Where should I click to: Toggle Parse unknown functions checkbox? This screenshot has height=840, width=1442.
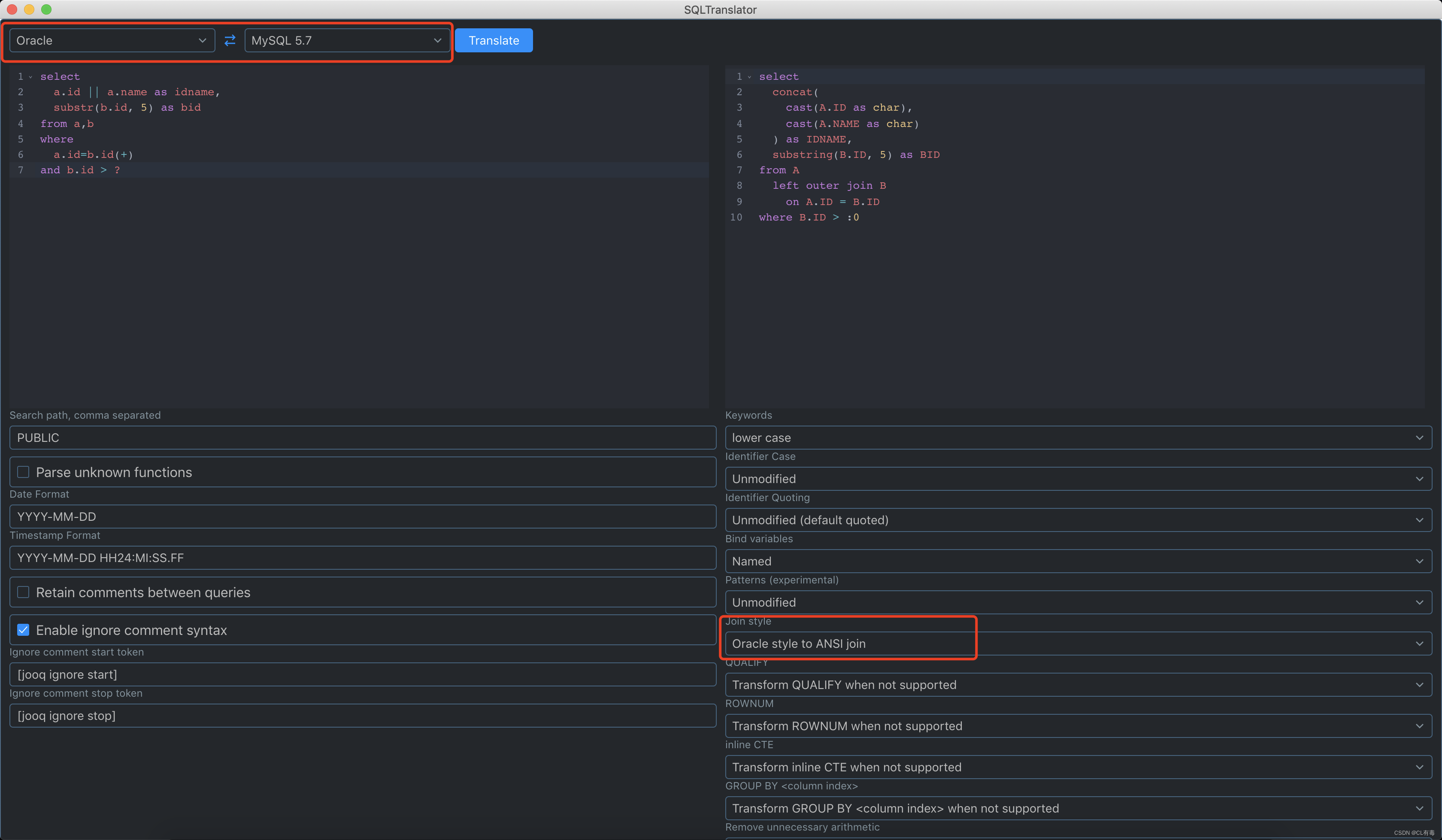point(23,472)
